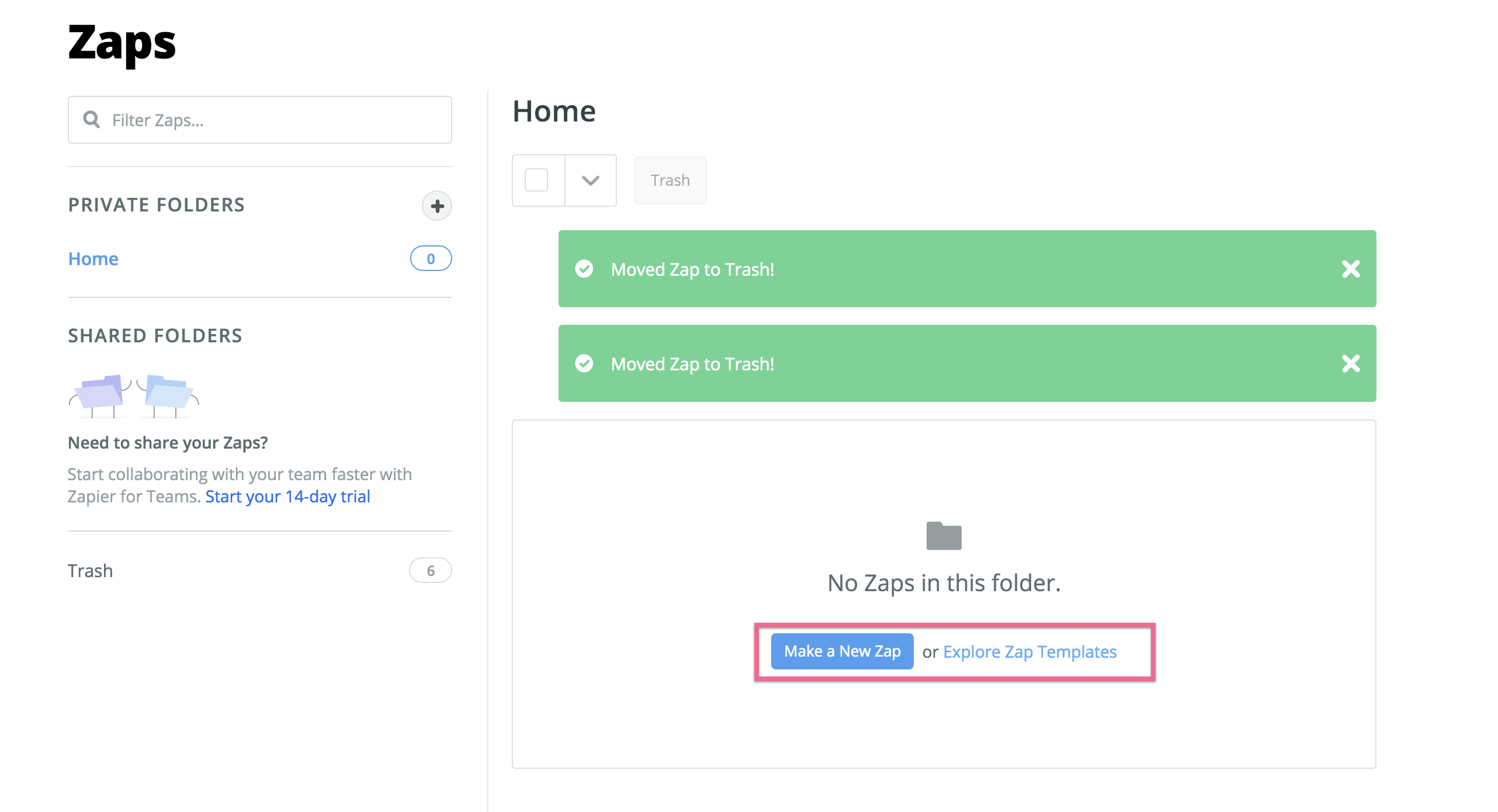Expand the selection dropdown chevron
The height and width of the screenshot is (812, 1498).
click(x=591, y=180)
